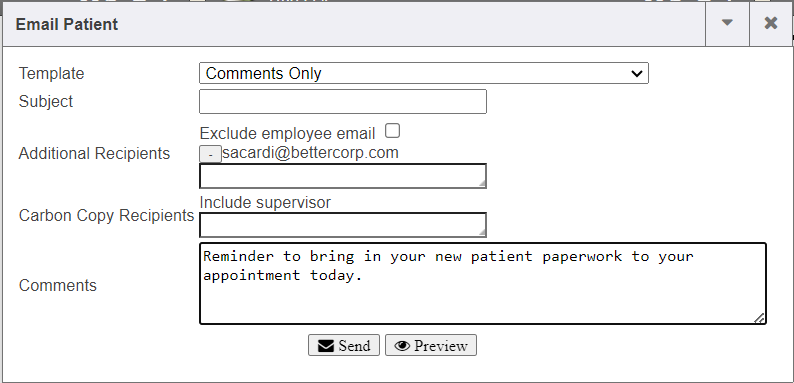Screen dimensions: 794x383
Task: Check the Exclude employee email checkbox
Action: [x=392, y=131]
